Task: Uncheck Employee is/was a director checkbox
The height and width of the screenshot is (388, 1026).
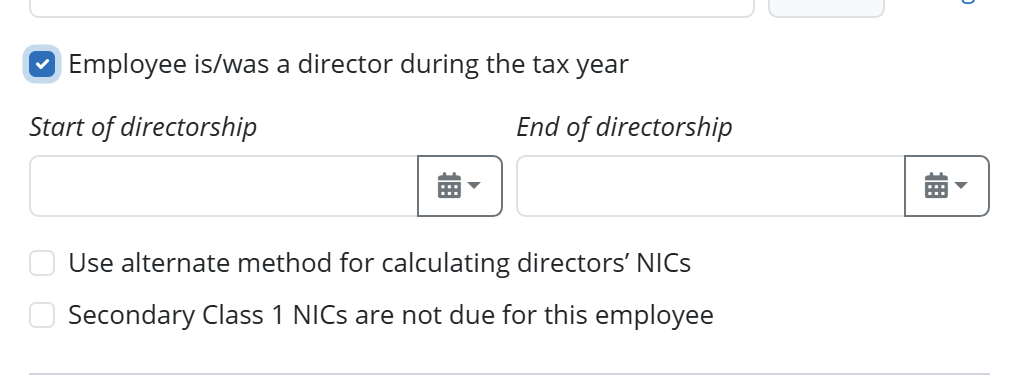Action: [x=42, y=65]
